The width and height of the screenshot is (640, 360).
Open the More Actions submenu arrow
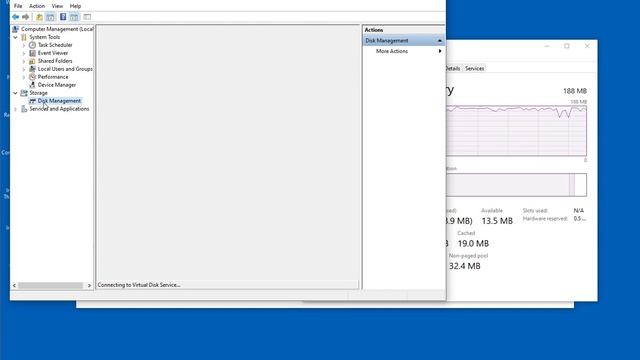[x=440, y=51]
